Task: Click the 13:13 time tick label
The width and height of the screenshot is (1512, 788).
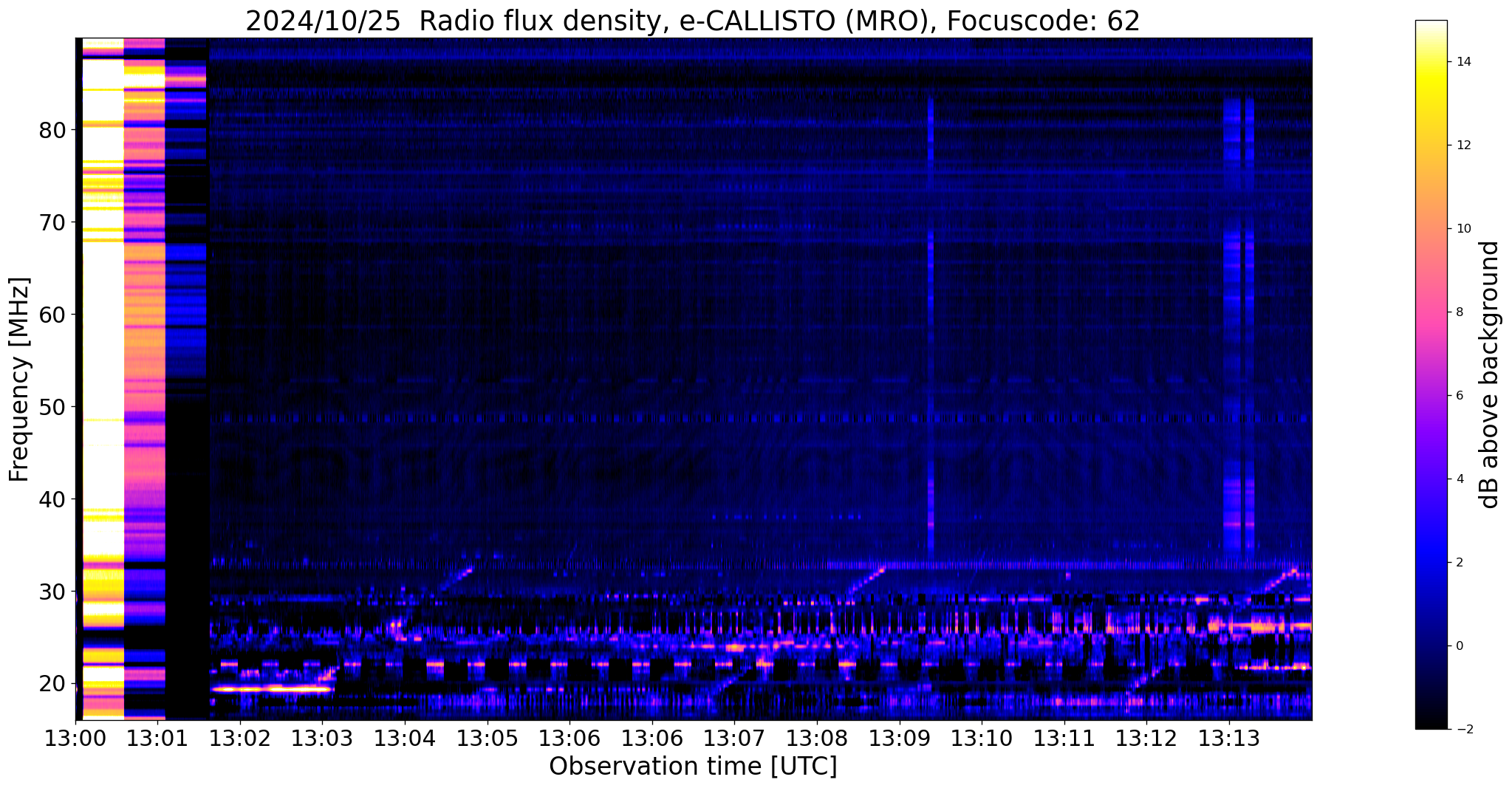Action: coord(1228,738)
